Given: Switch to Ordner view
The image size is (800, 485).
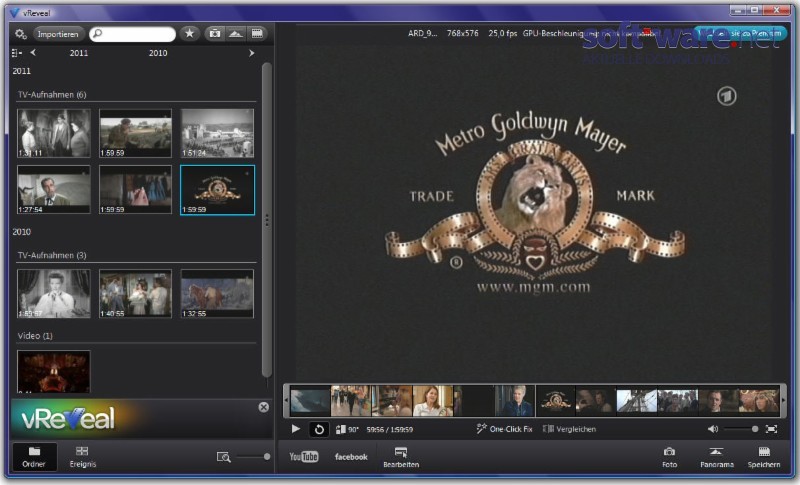Looking at the screenshot, I should click(x=34, y=456).
